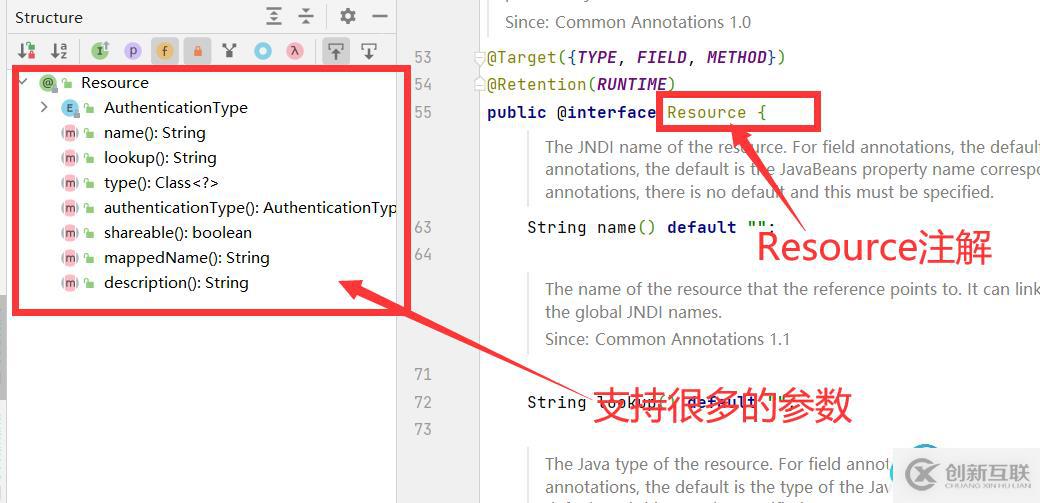Click line number 71 in gutter
Viewport: 1040px width, 503px height.
(422, 374)
